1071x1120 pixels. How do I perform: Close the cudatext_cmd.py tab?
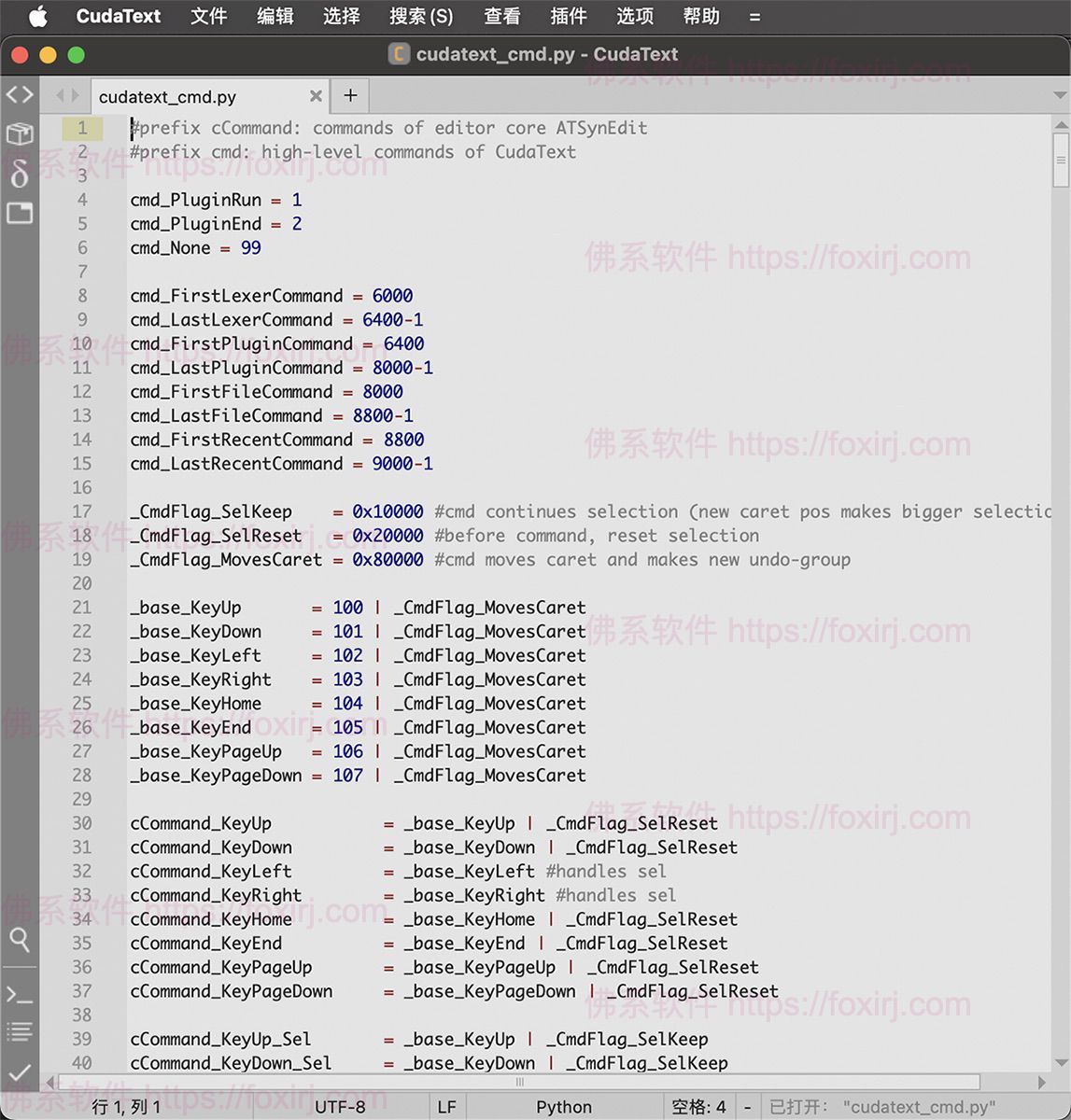click(x=316, y=95)
